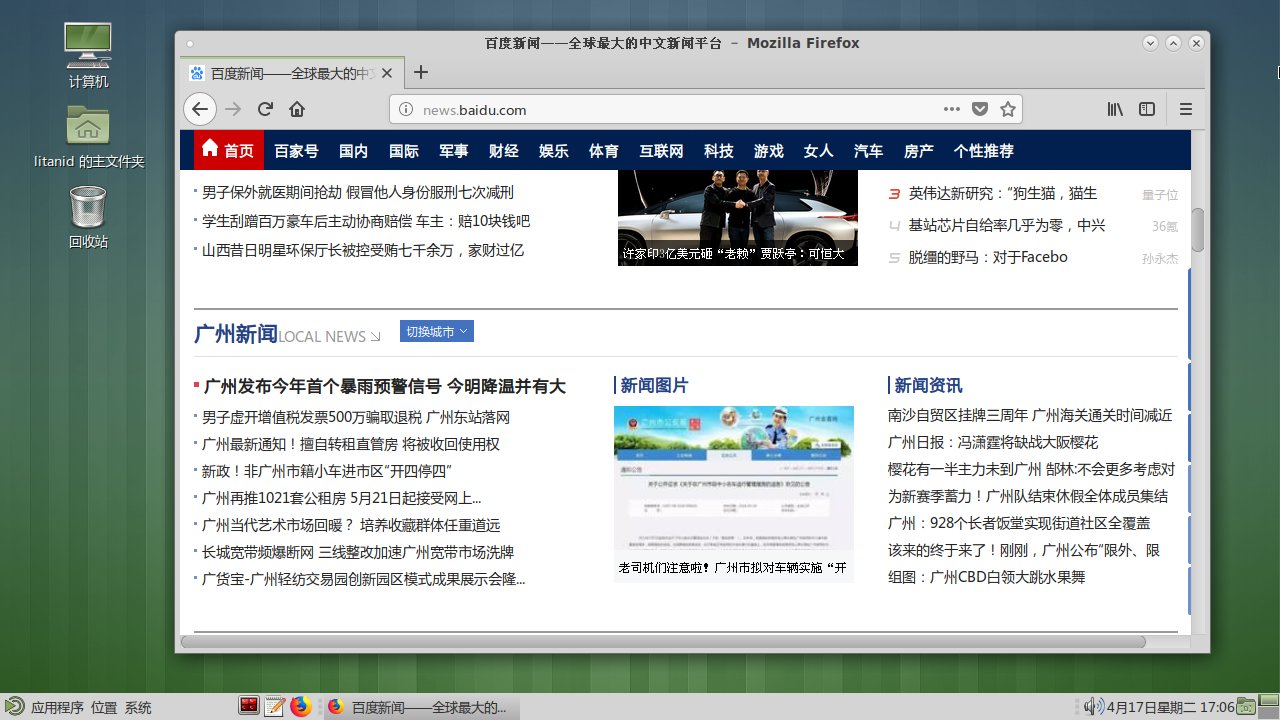Launch Firefox from panel launcher
This screenshot has height=720, width=1280.
pyautogui.click(x=301, y=707)
